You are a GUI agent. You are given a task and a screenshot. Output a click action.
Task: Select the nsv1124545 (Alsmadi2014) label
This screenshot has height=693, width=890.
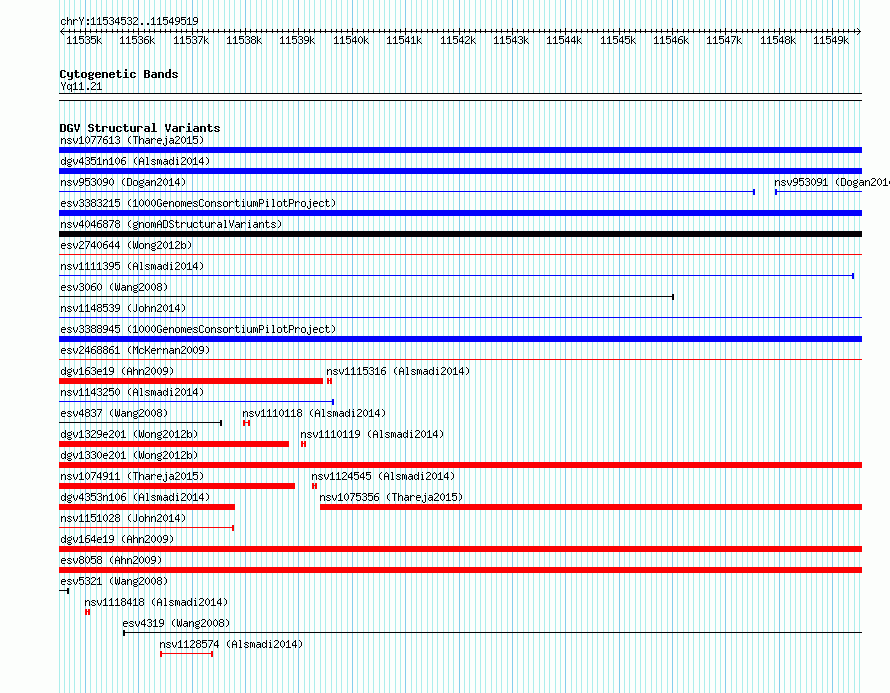pos(383,476)
